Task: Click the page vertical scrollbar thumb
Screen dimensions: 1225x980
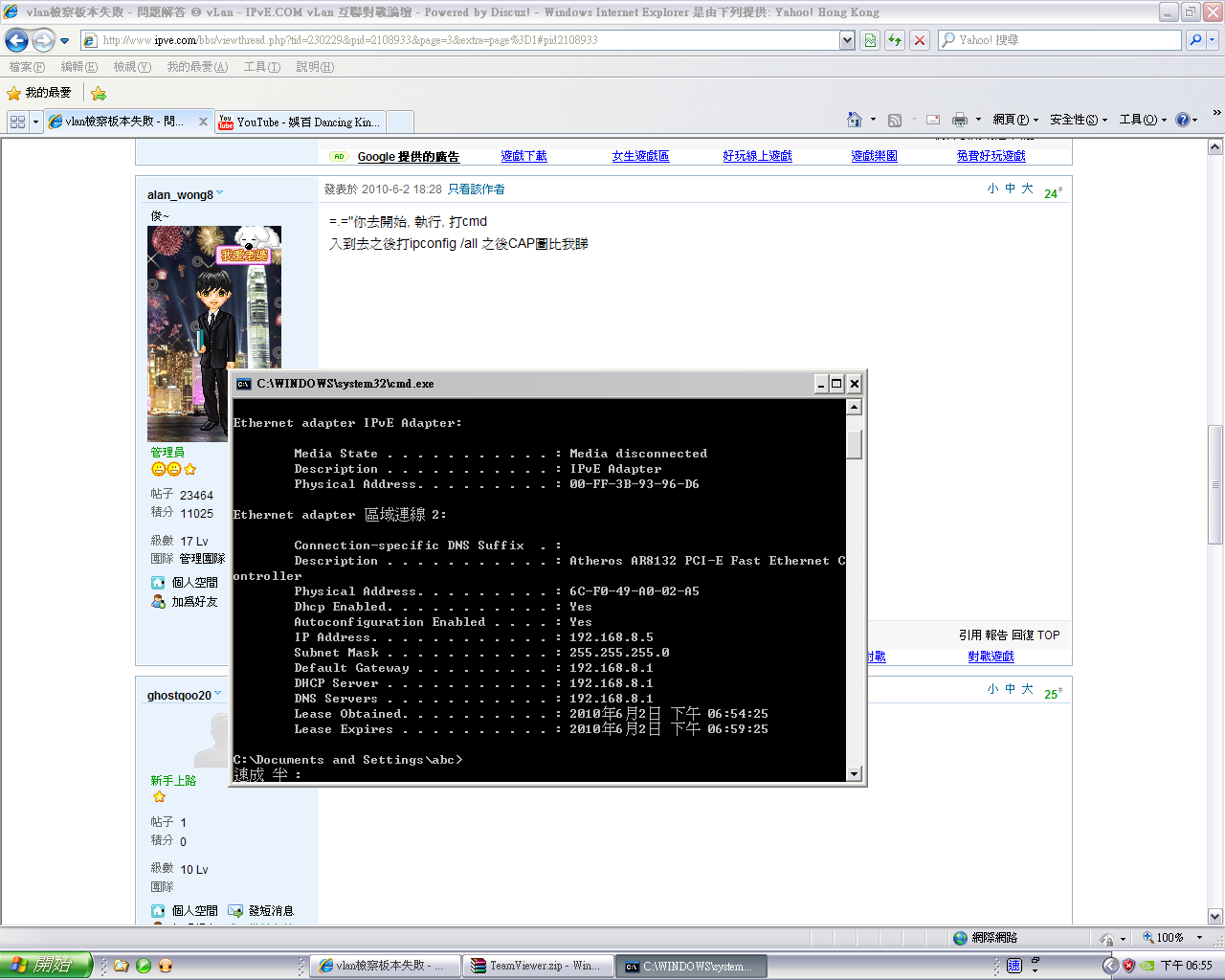Action: pos(1214,483)
